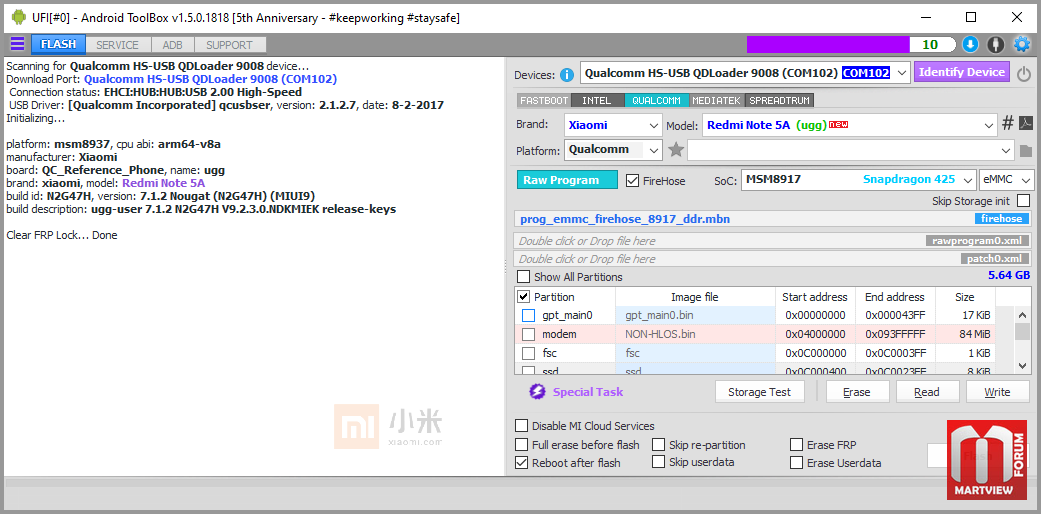The height and width of the screenshot is (514, 1041).
Task: Switch to the ADB tab
Action: (173, 44)
